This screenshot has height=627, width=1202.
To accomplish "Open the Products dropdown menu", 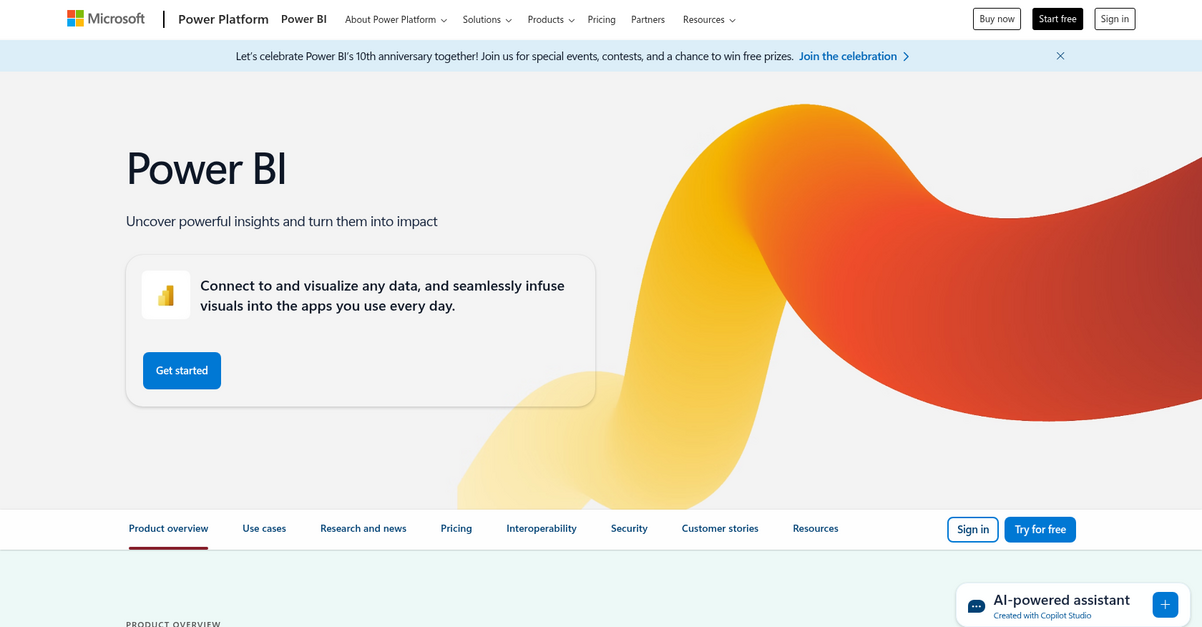I will (551, 19).
